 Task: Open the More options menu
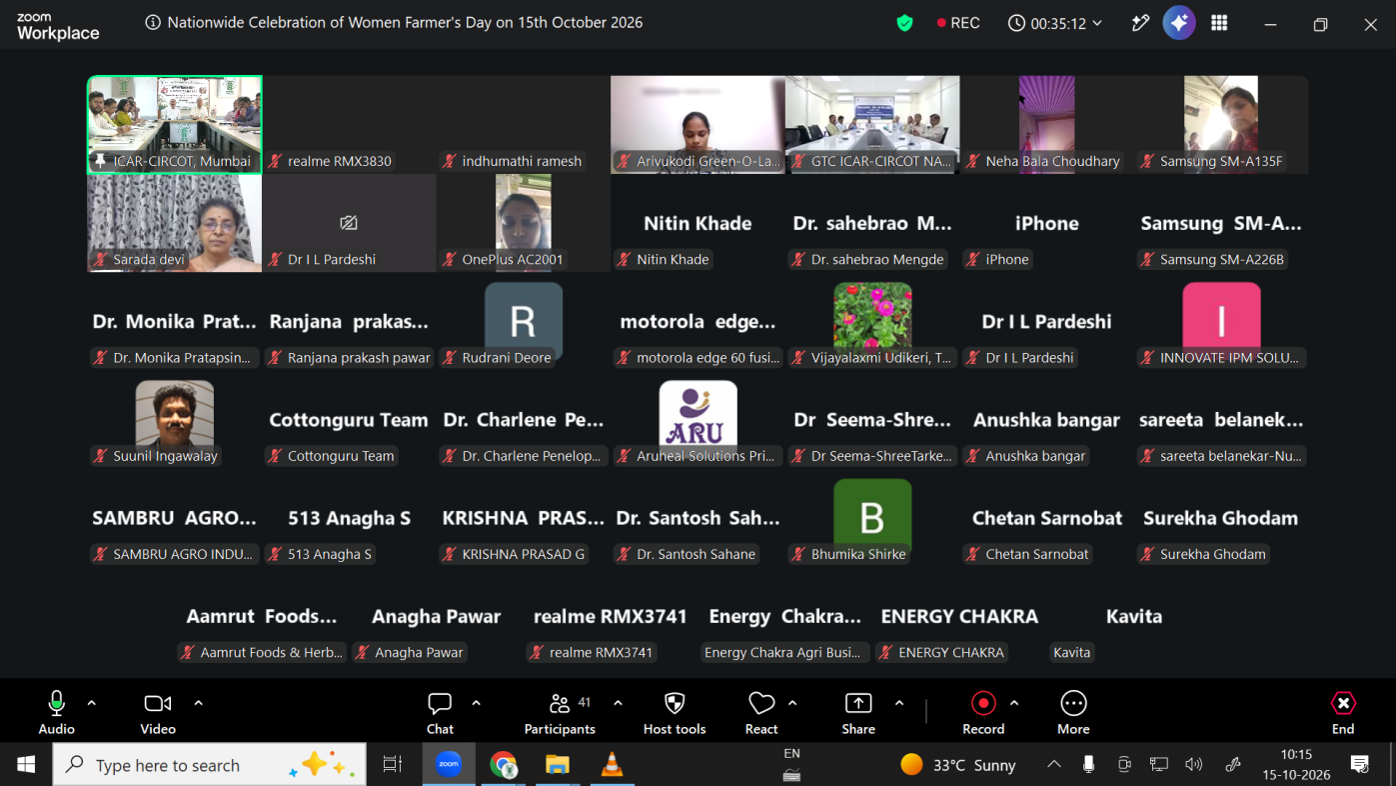1073,714
